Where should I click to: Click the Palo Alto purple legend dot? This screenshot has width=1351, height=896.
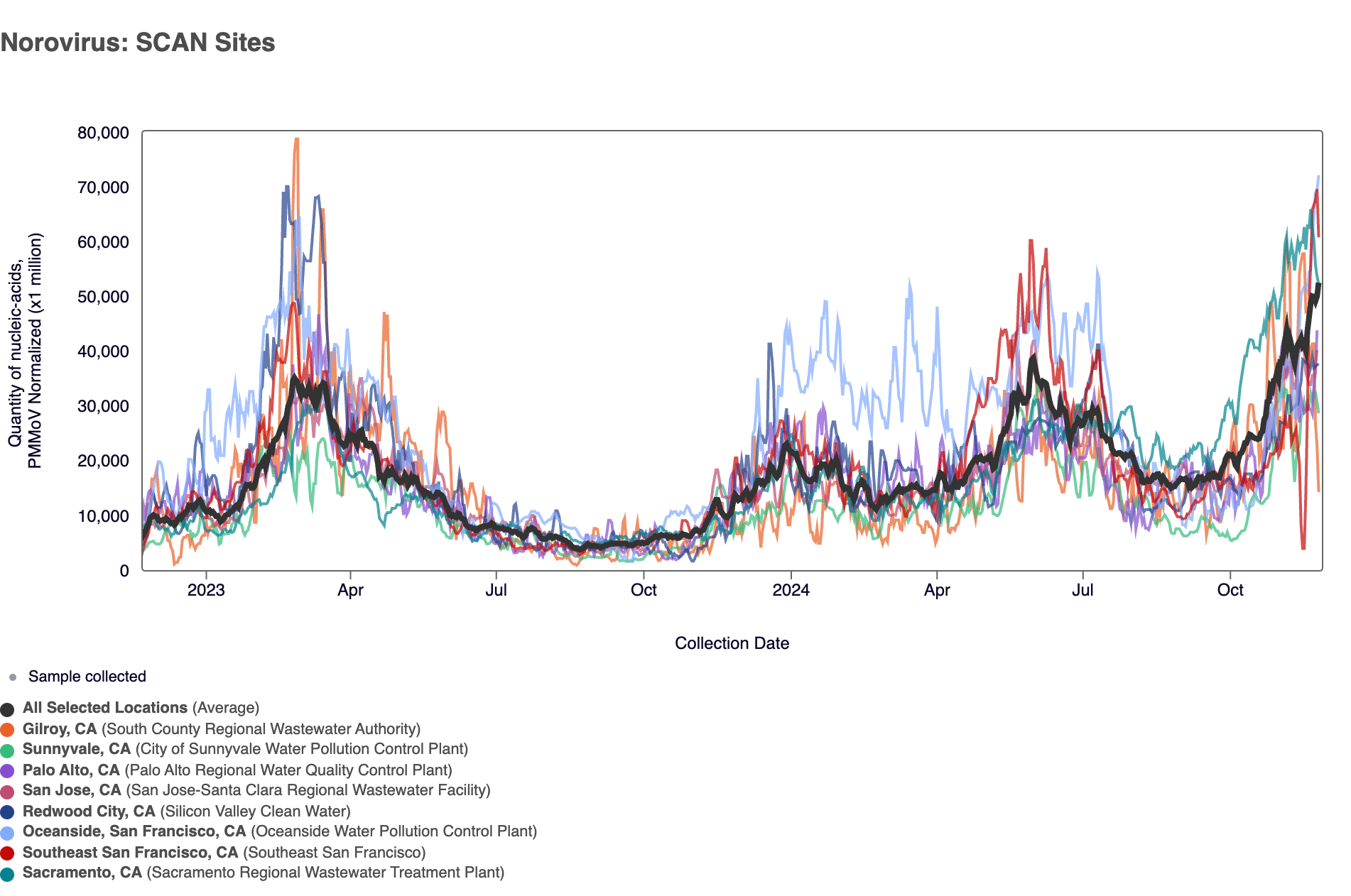[7, 771]
